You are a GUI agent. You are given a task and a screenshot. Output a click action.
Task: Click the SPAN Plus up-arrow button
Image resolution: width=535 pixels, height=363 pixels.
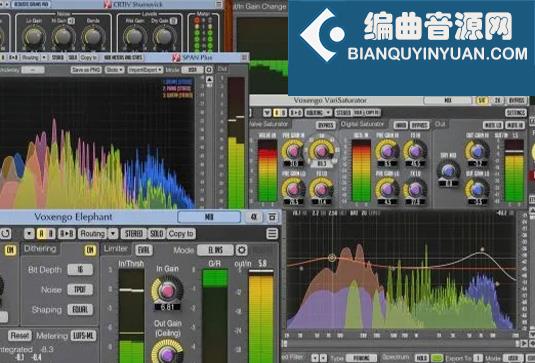tap(209, 79)
